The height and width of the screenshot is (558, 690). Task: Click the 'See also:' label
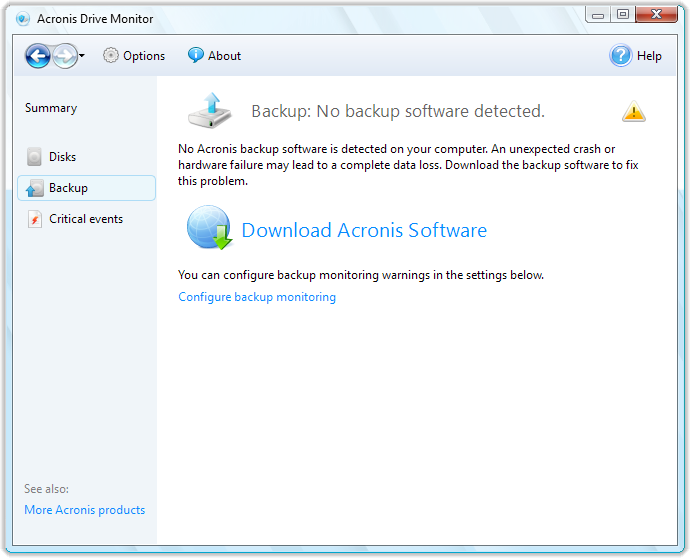pyautogui.click(x=46, y=489)
